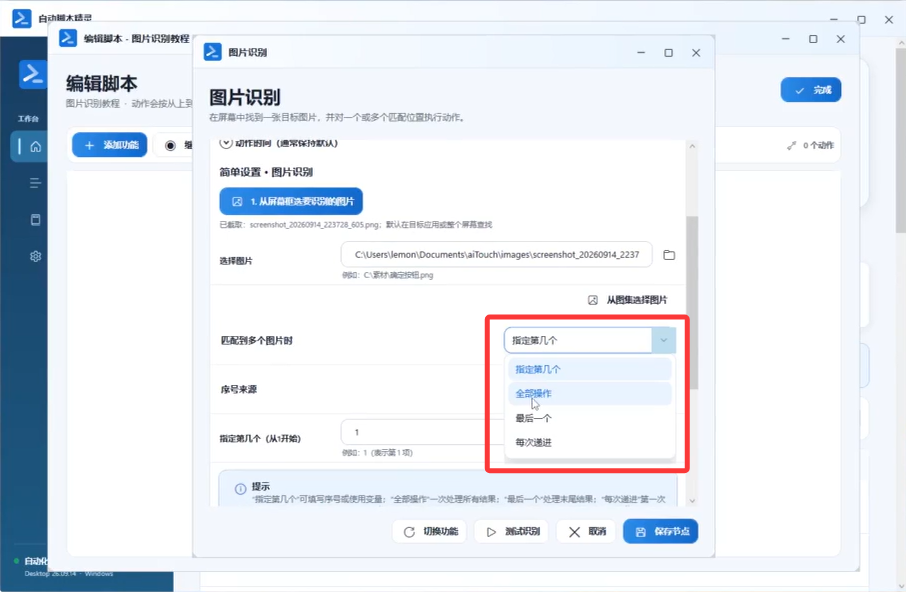Select 全部操作 in the dropdown list
The height and width of the screenshot is (592, 906).
pos(589,393)
